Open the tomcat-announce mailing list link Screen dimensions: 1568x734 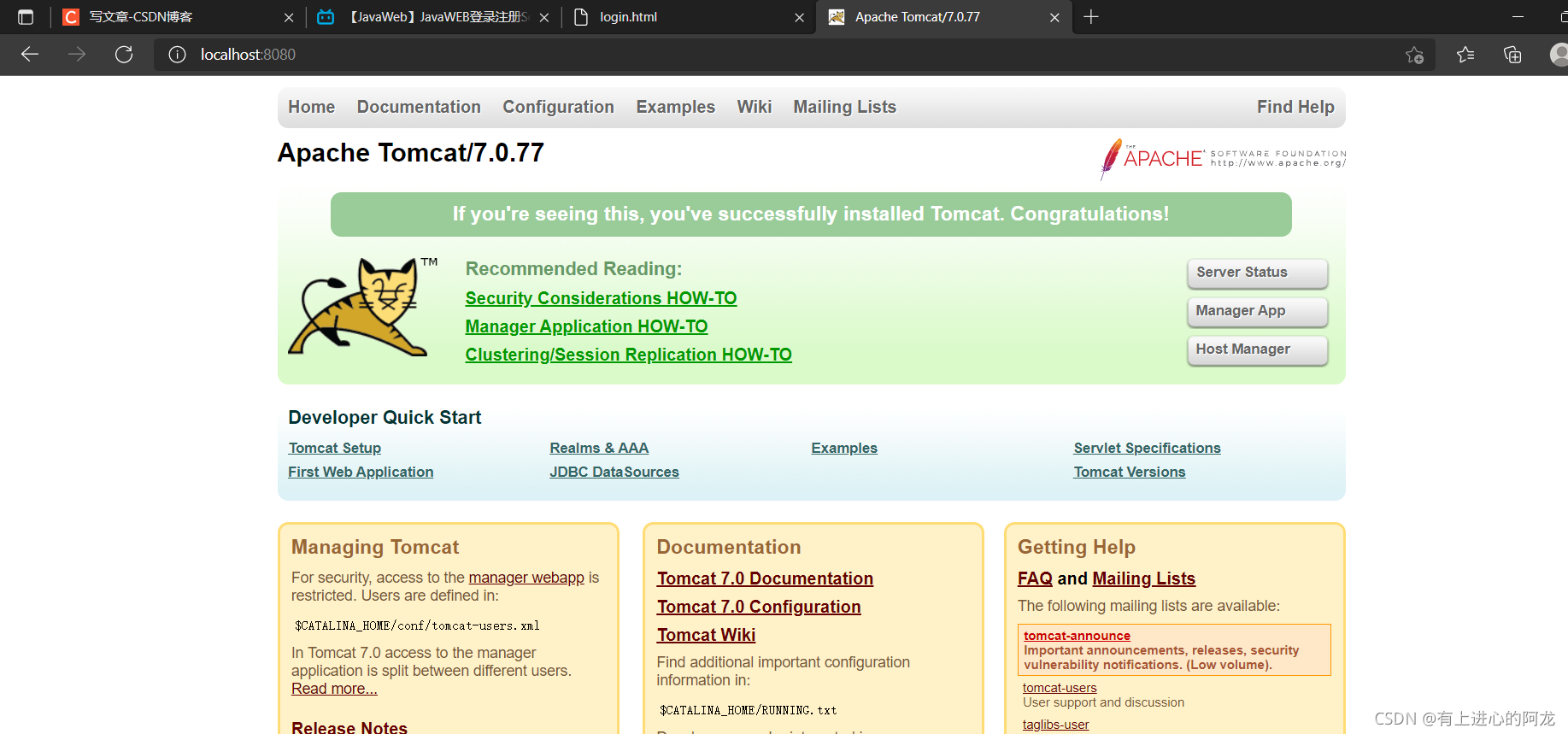tap(1077, 636)
